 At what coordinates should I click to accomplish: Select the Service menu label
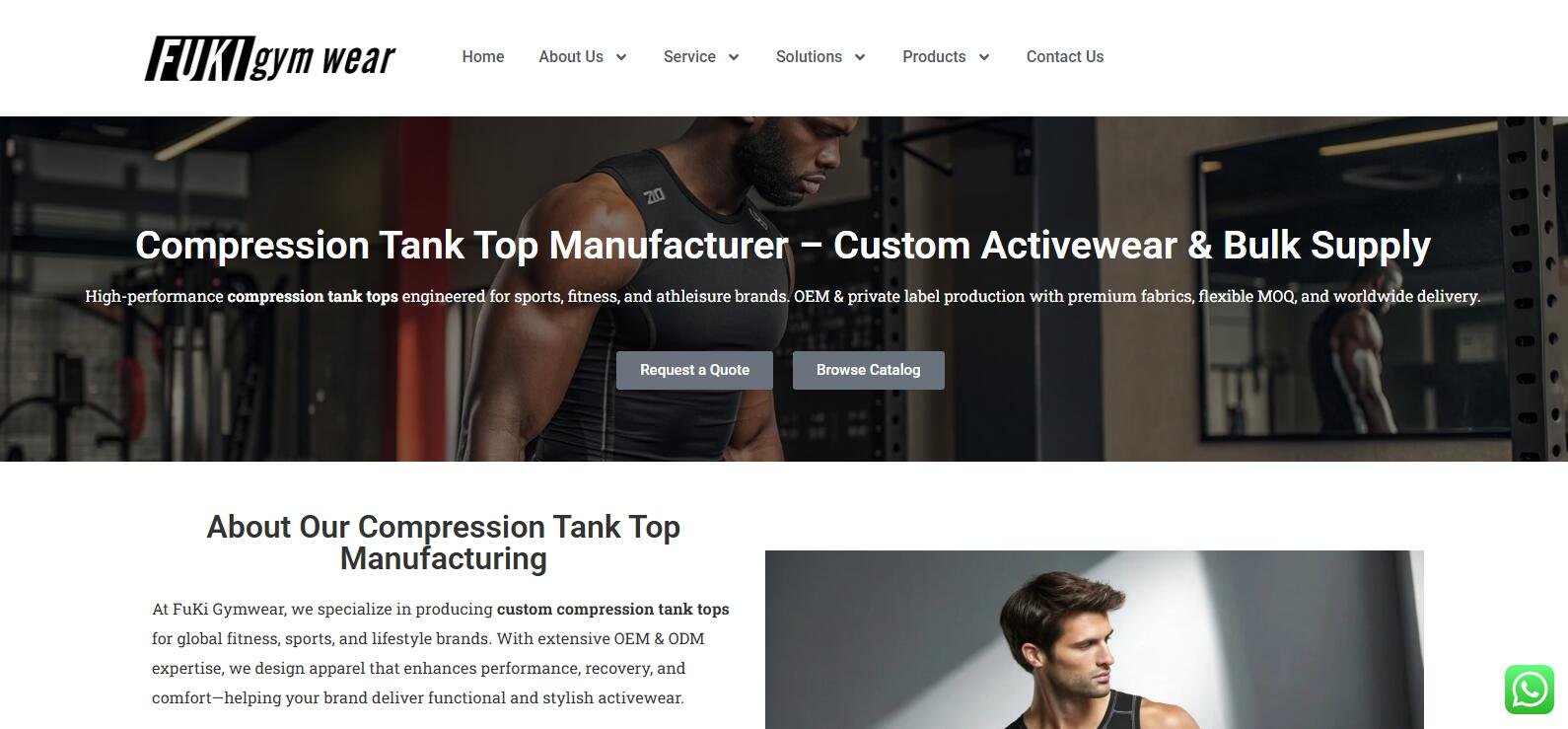click(689, 57)
